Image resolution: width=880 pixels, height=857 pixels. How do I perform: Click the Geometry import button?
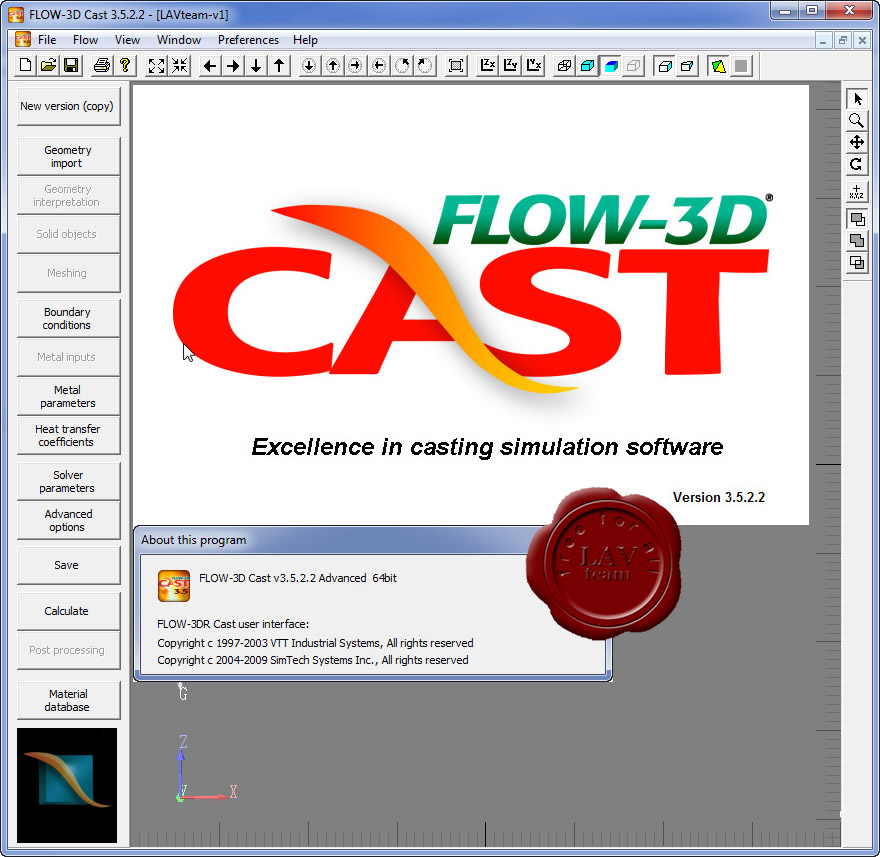(x=68, y=157)
